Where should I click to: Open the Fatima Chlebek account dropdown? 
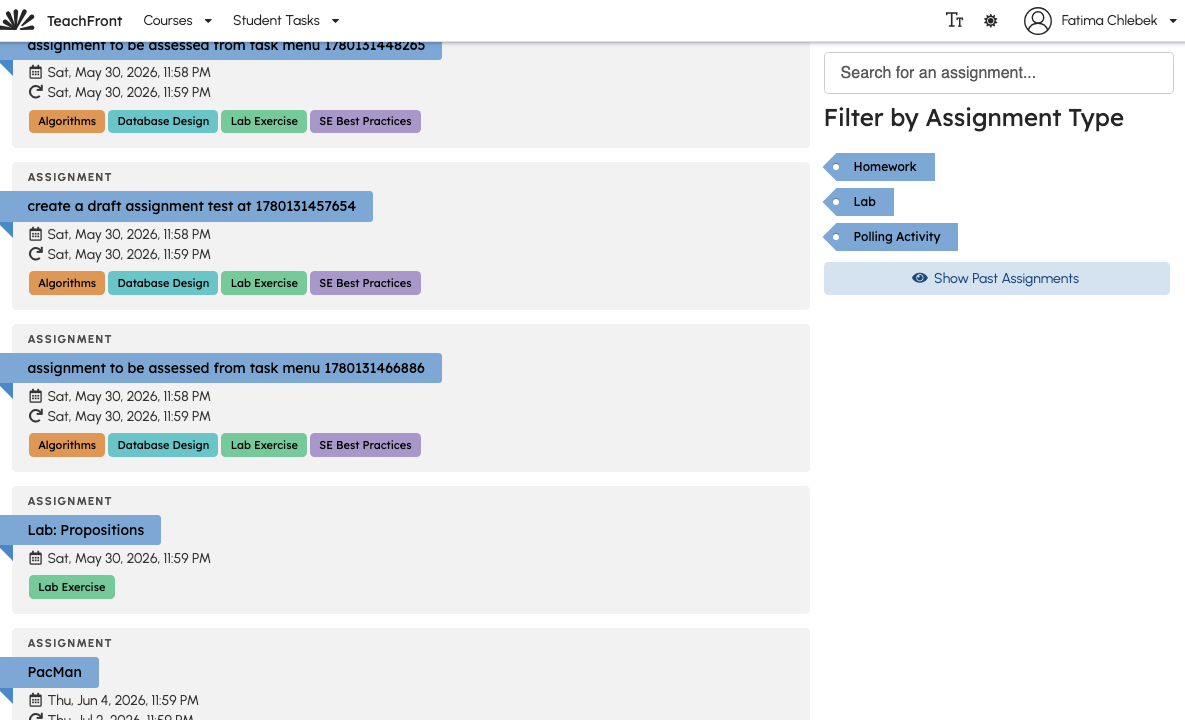click(1118, 20)
